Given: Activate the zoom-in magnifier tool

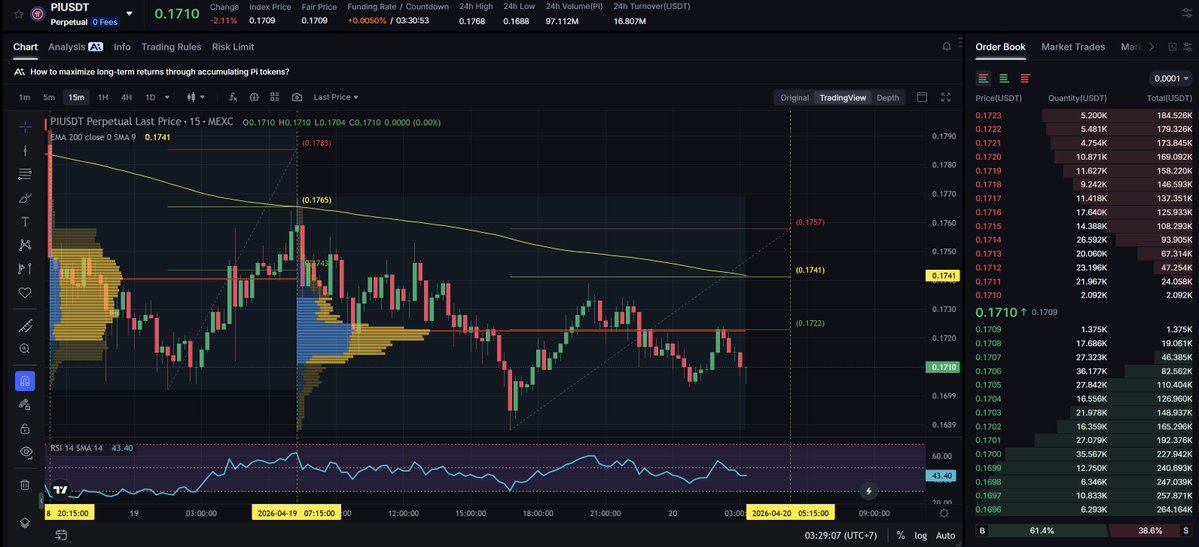Looking at the screenshot, I should 24,349.
